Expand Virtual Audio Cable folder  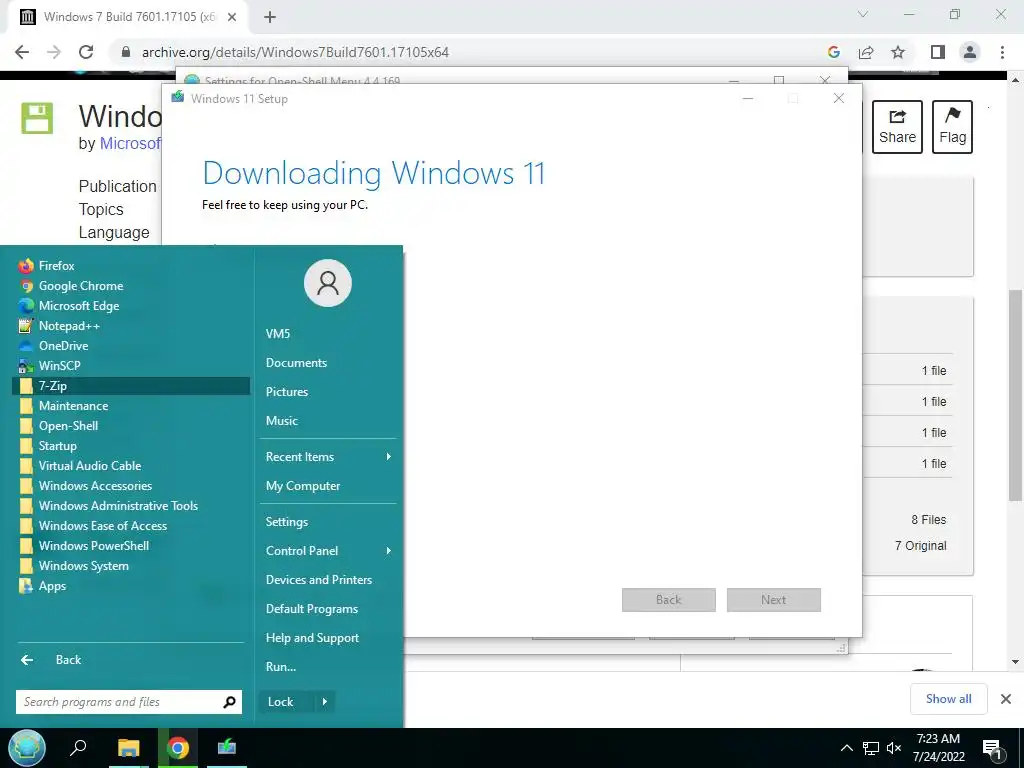coord(131,466)
